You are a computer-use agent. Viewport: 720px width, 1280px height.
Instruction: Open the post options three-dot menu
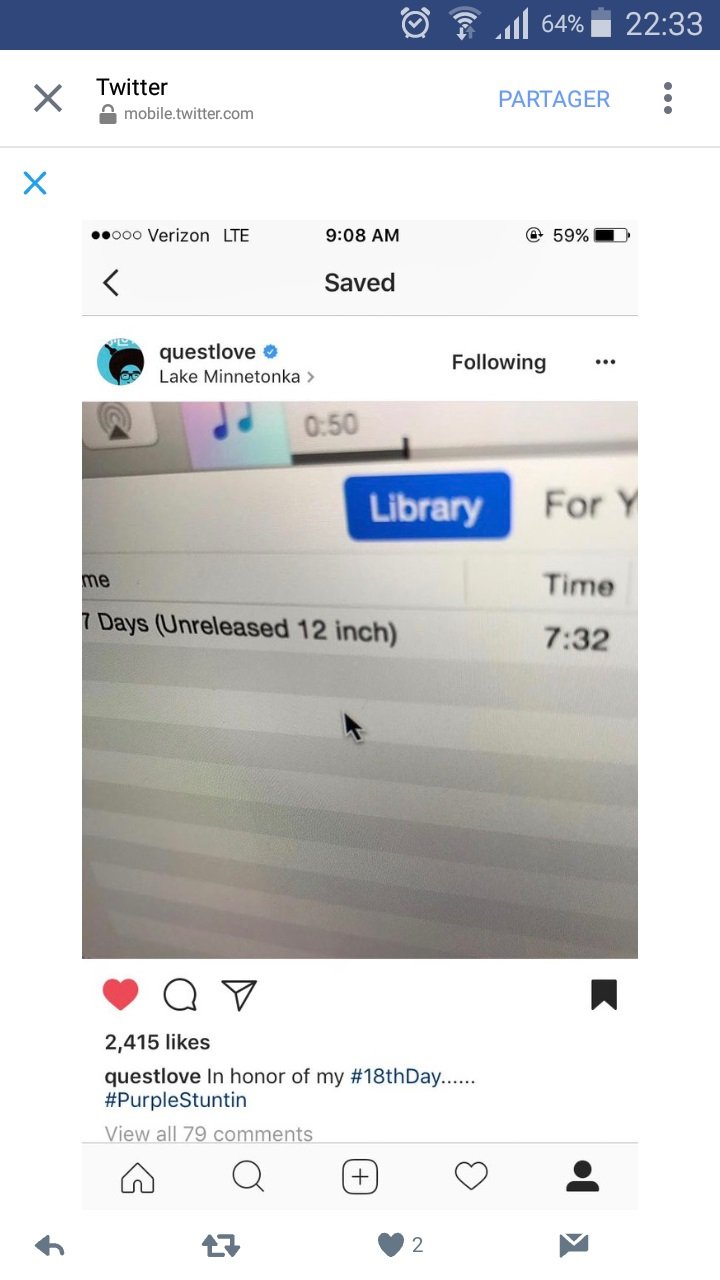(x=605, y=362)
